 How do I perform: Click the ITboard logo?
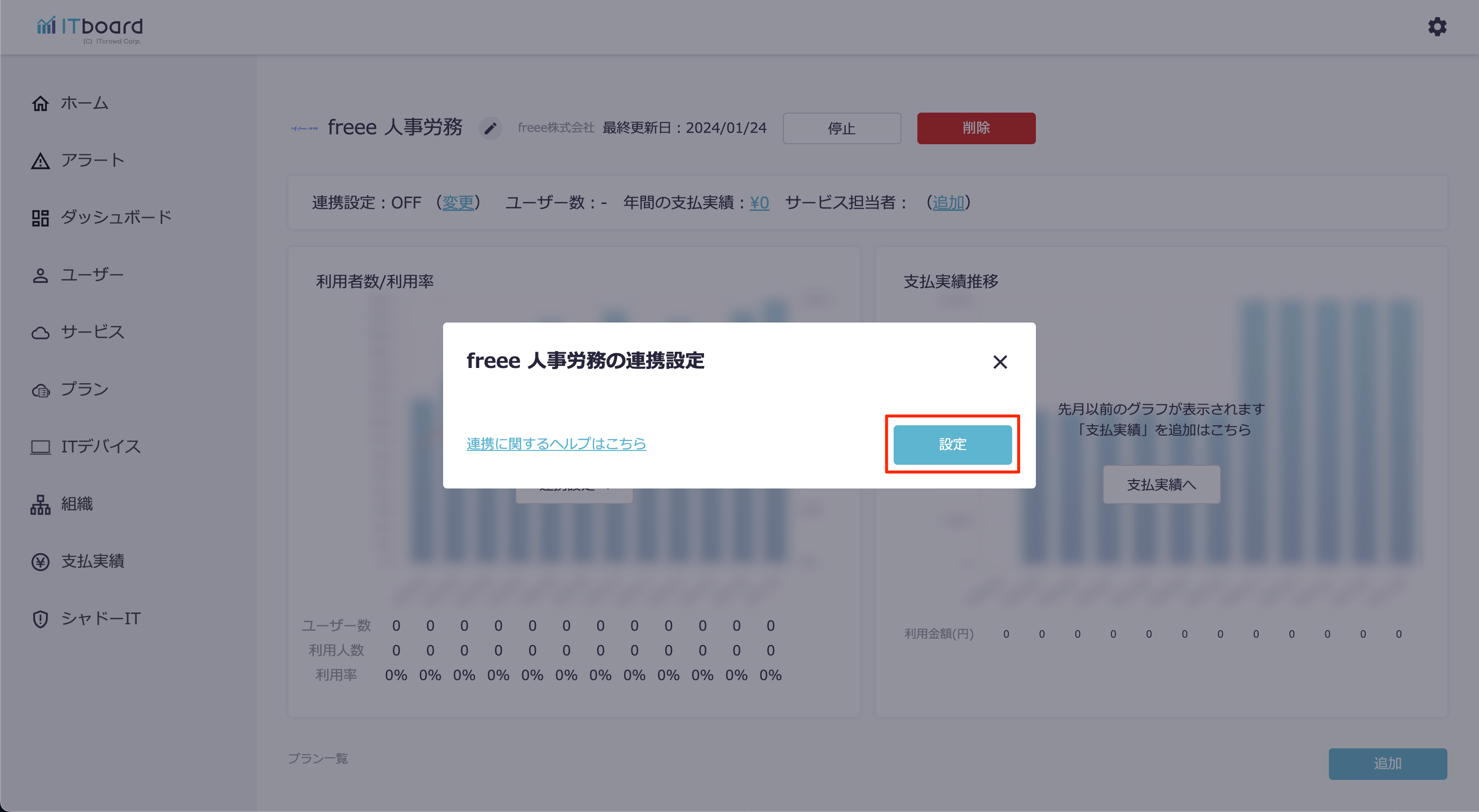[90, 28]
